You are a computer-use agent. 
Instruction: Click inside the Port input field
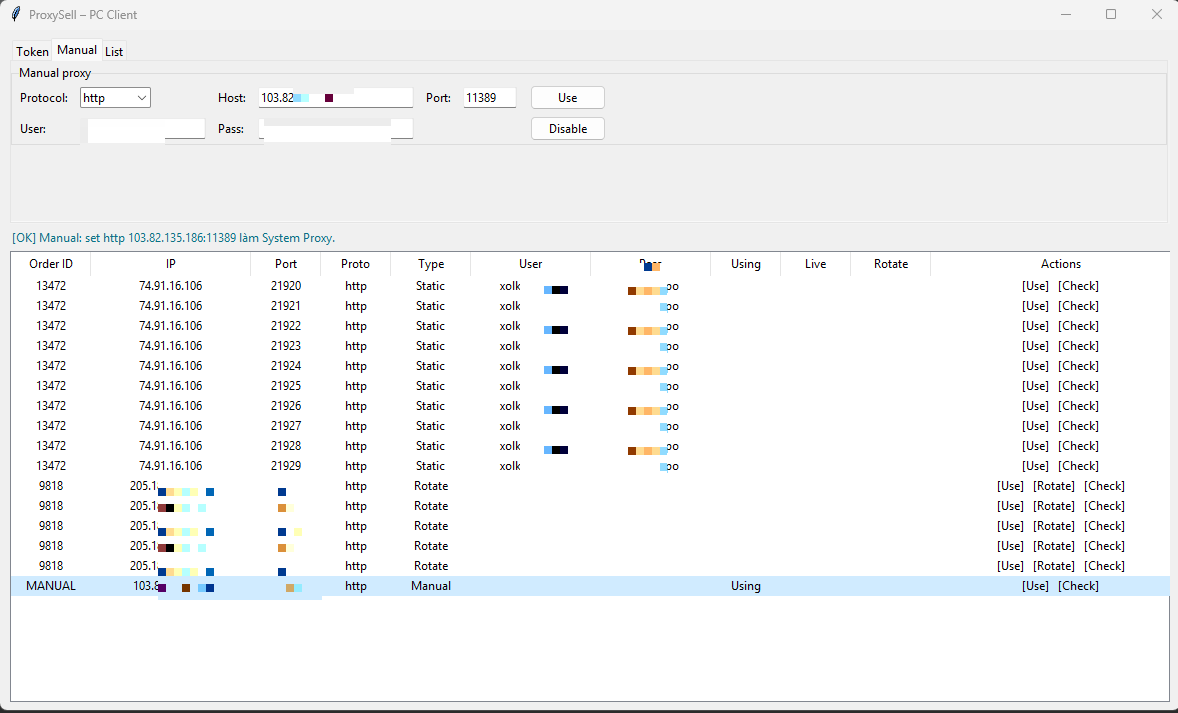(x=489, y=97)
